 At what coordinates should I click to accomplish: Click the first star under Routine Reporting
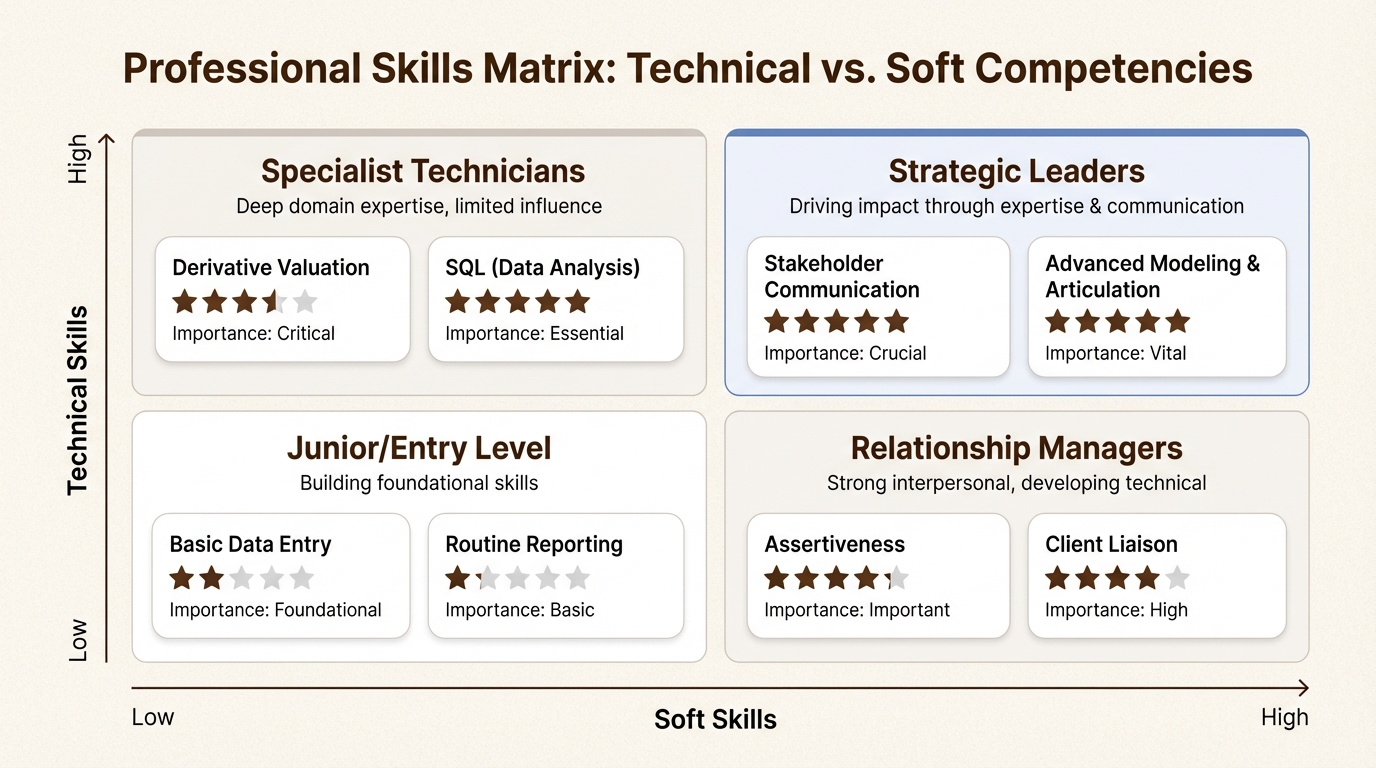(x=457, y=578)
